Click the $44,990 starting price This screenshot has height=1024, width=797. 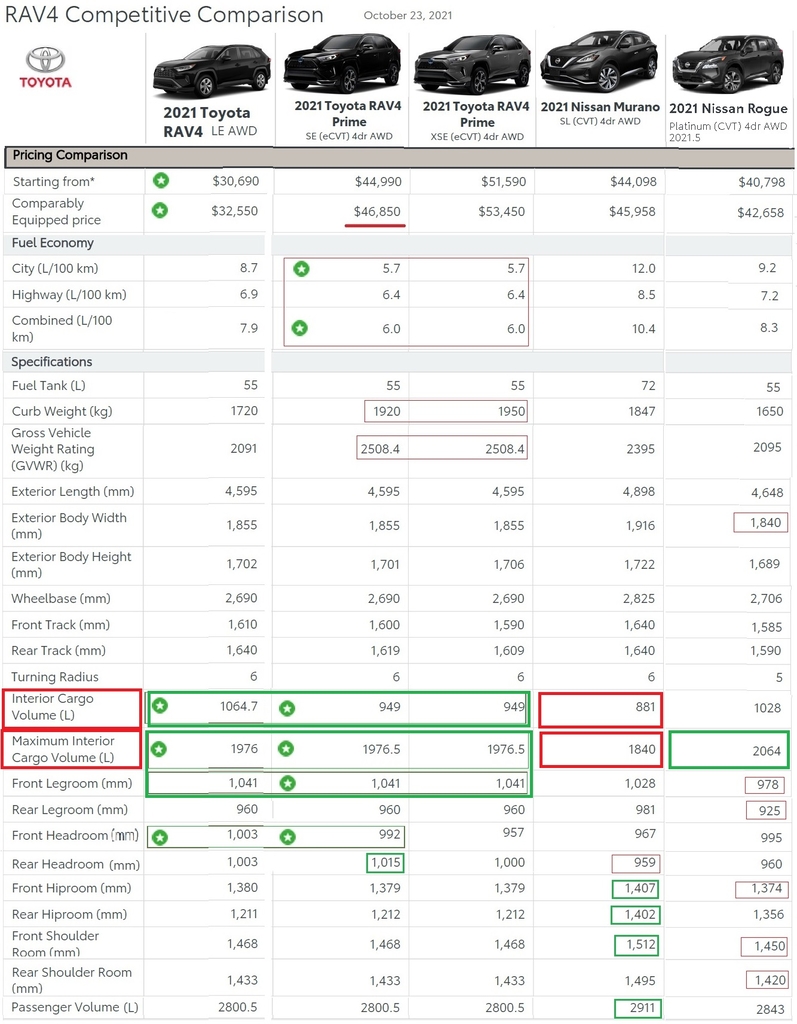378,182
